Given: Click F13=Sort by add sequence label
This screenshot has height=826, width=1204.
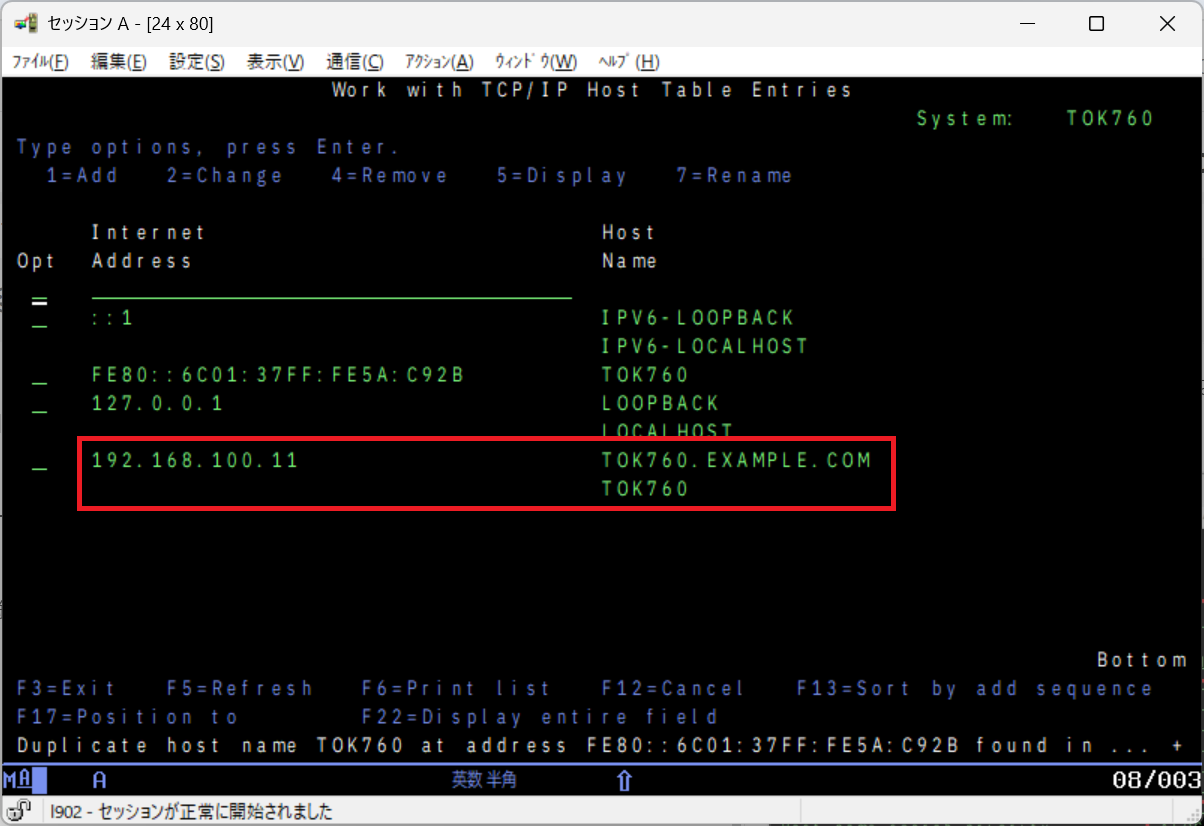Looking at the screenshot, I should click(x=975, y=689).
